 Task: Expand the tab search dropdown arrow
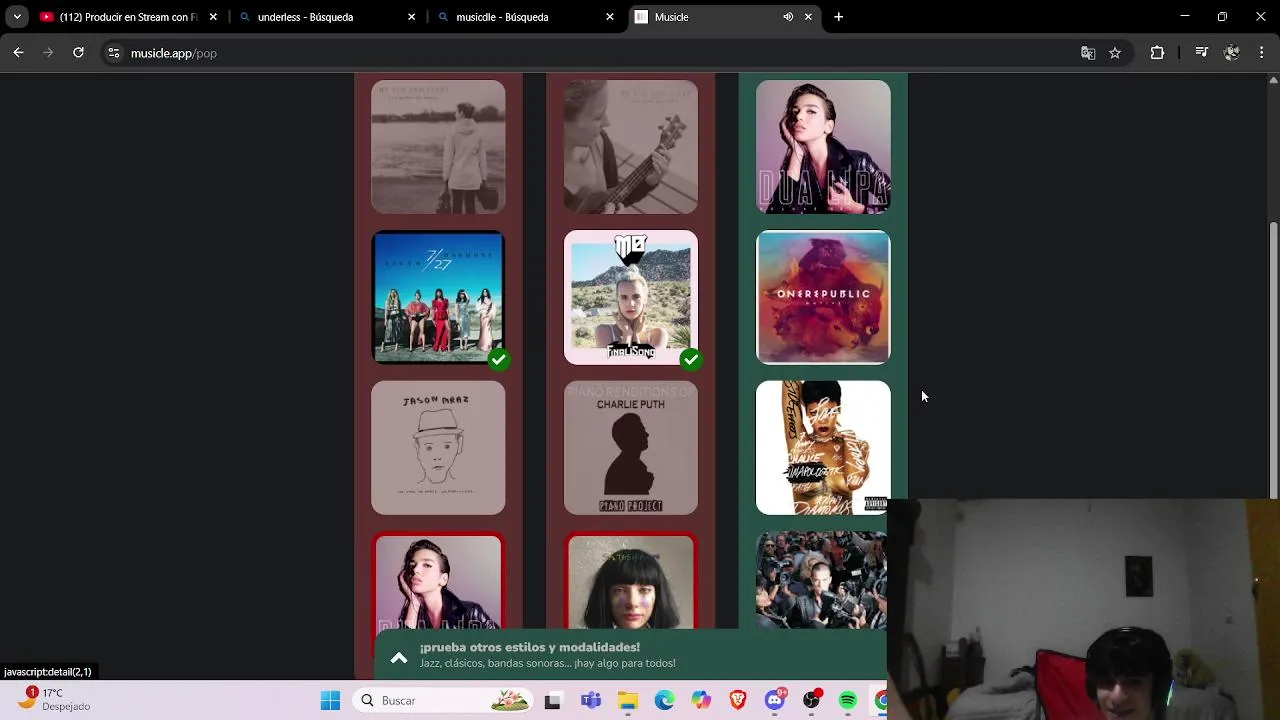pos(17,17)
